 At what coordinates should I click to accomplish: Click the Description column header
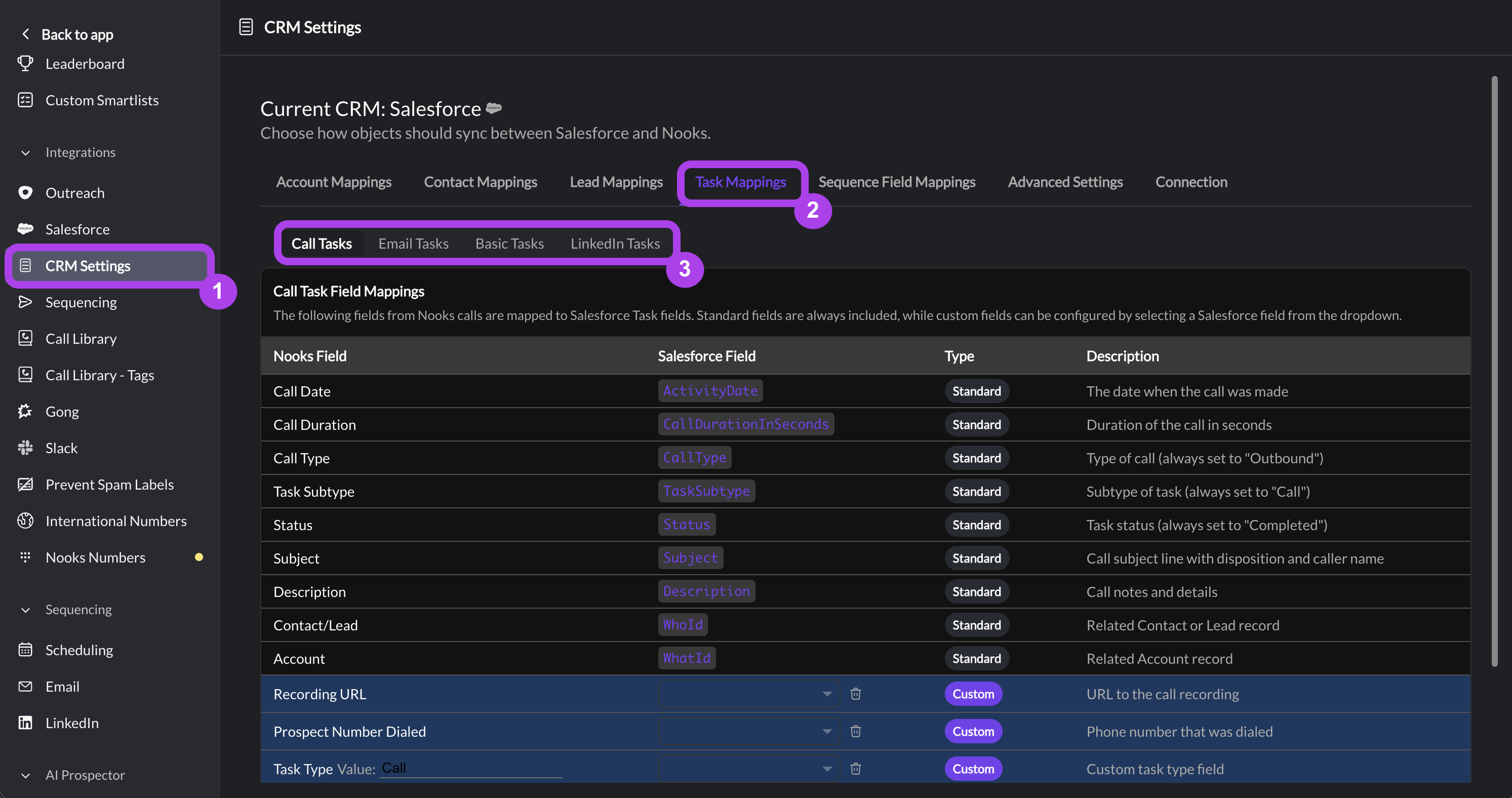click(x=1122, y=355)
